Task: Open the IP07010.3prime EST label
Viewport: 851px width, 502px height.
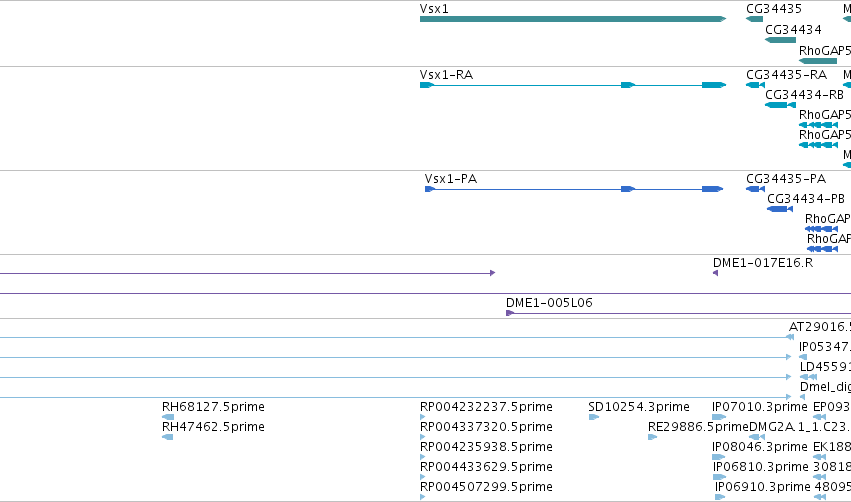Action: point(760,407)
